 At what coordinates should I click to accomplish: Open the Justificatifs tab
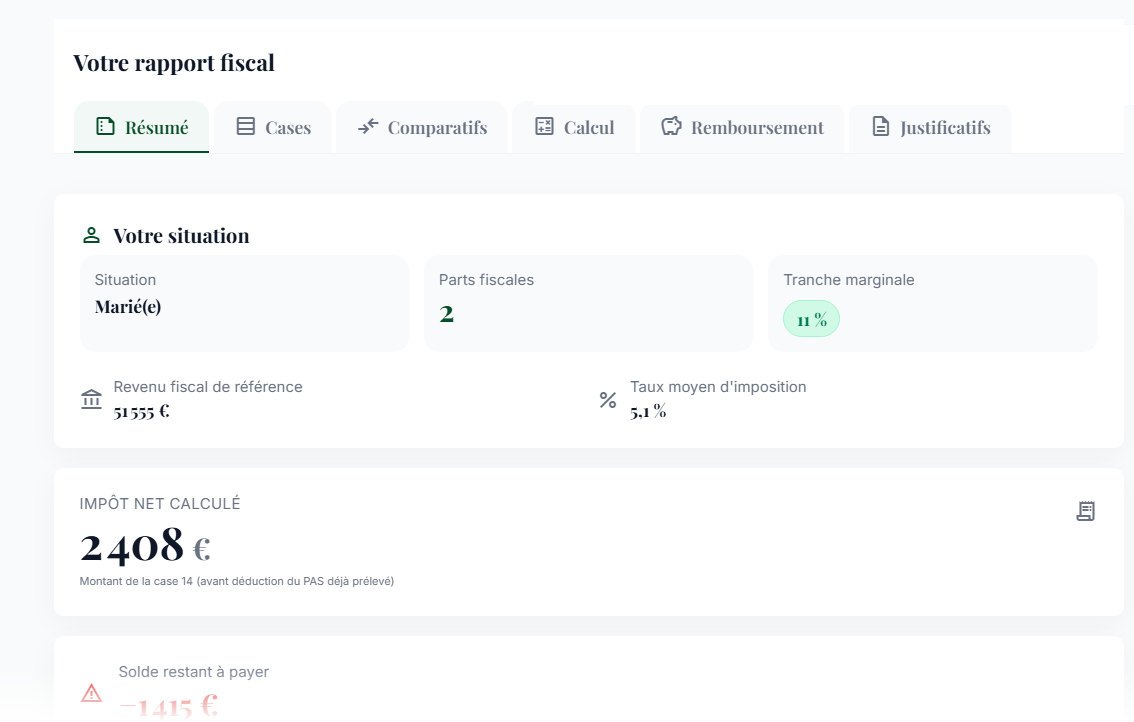click(x=930, y=128)
